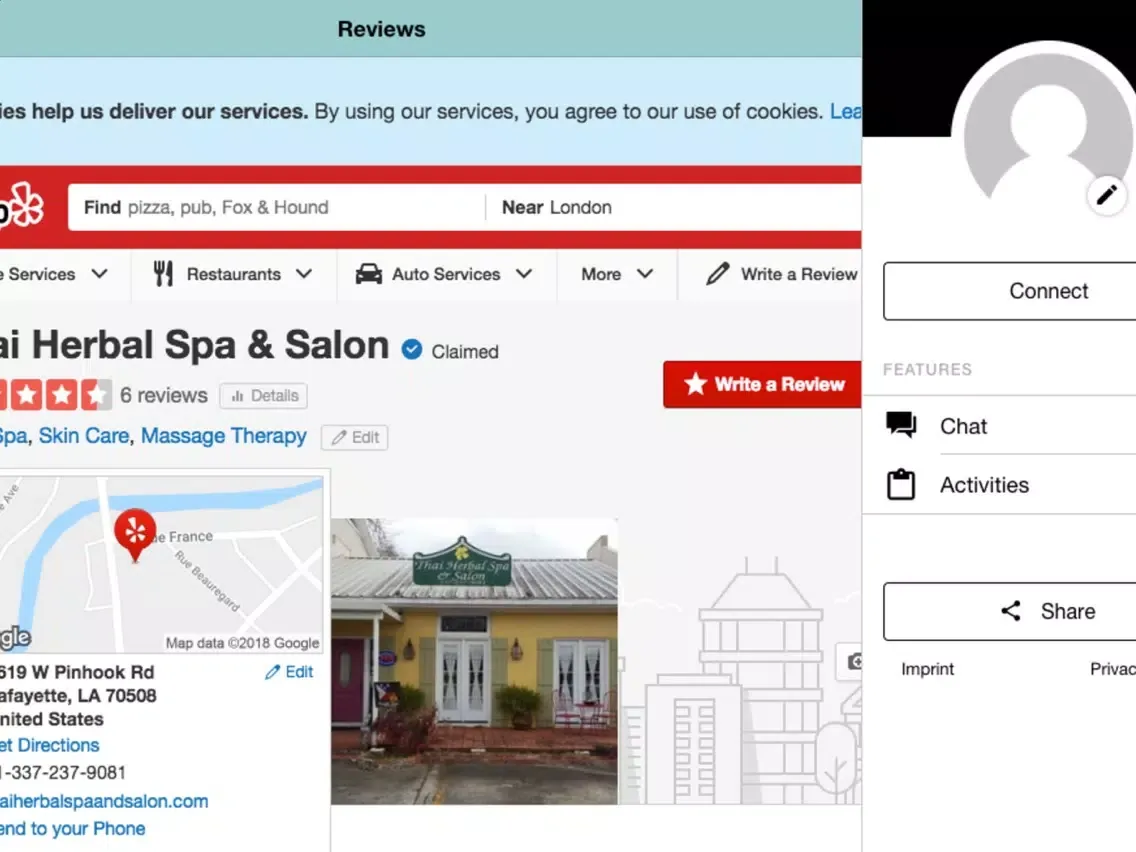Click the Thai Herbal Spa storefront photo
This screenshot has height=852, width=1136.
[x=475, y=661]
